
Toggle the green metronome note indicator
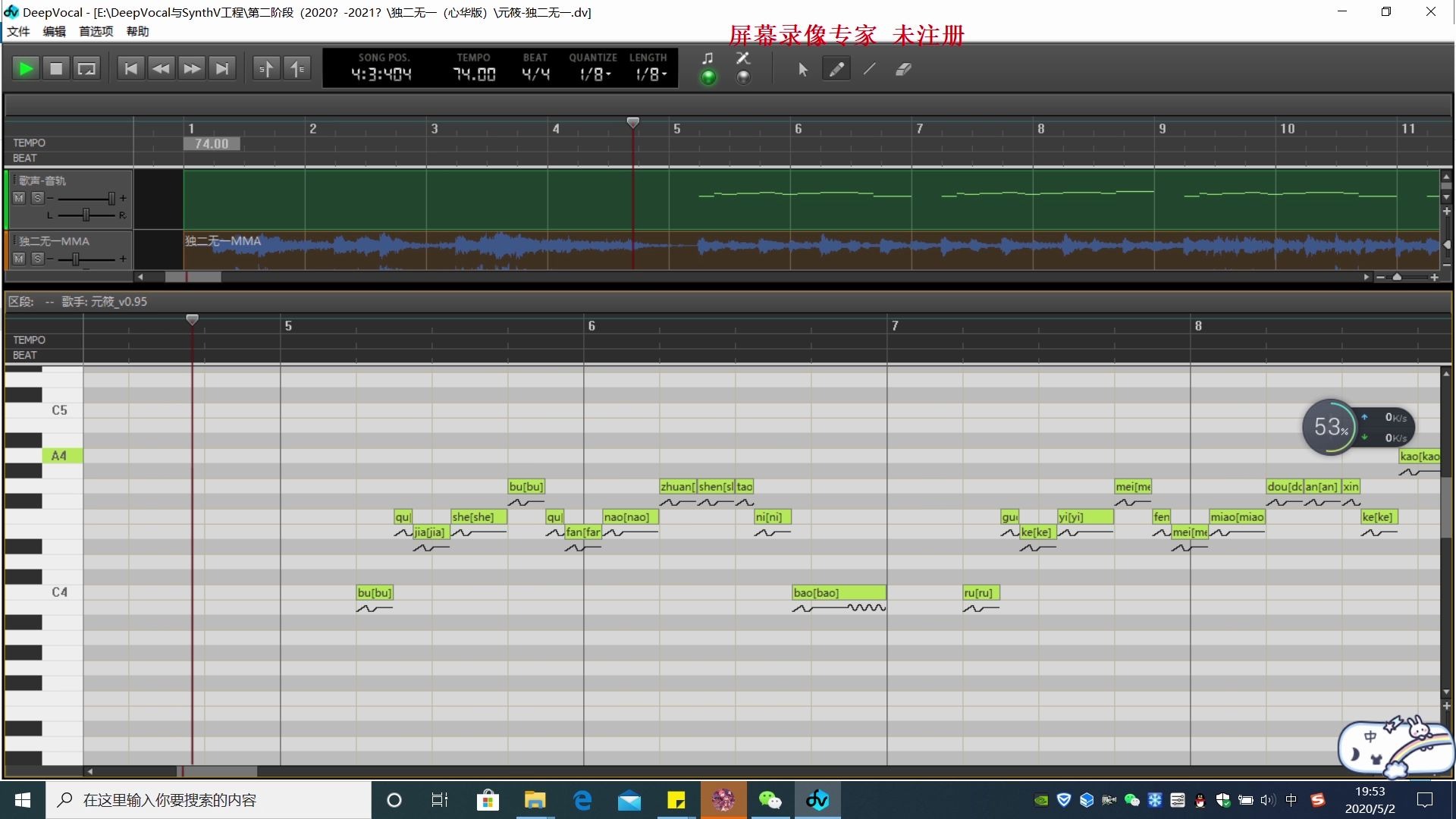[x=708, y=77]
